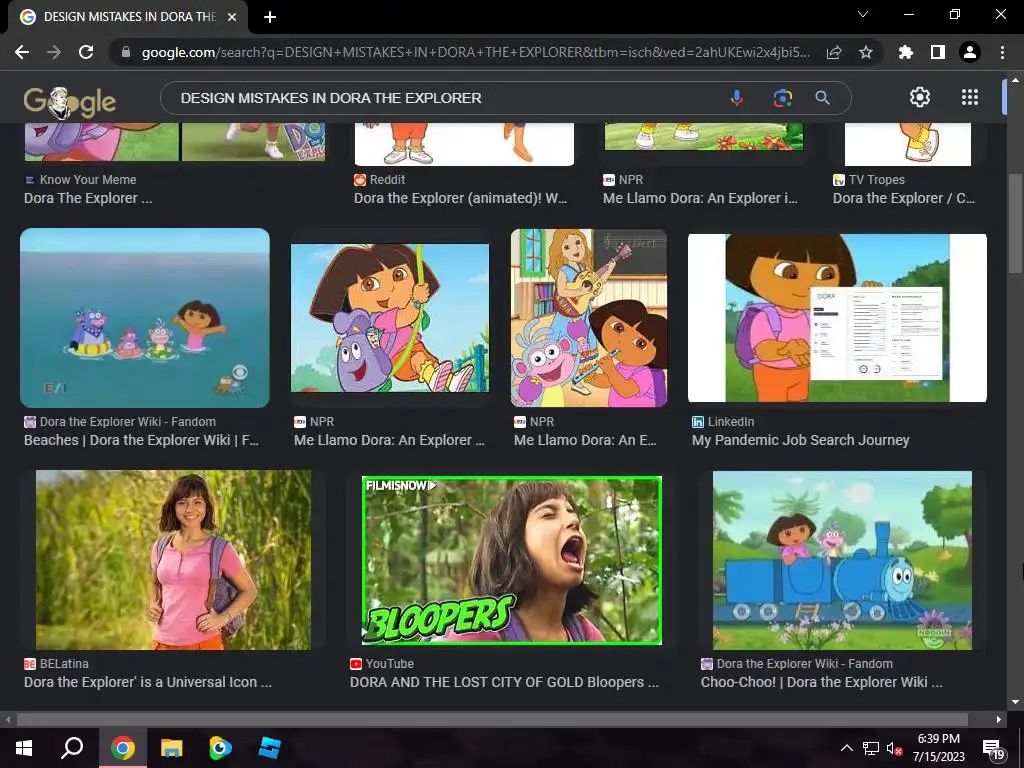Screen dimensions: 1024x768
Task: Click the URL address bar
Action: pos(475,52)
